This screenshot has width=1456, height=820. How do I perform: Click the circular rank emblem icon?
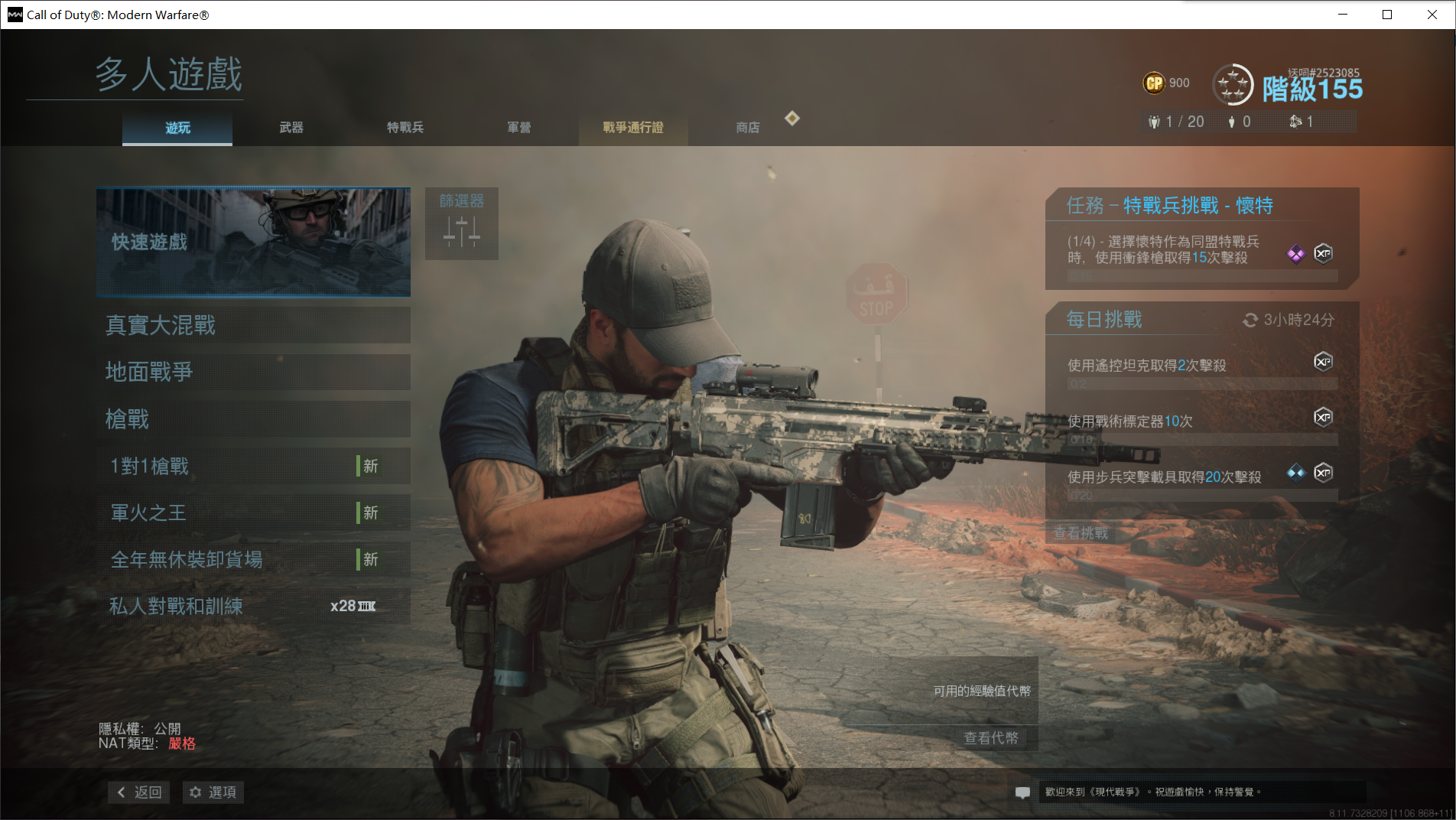click(x=1233, y=84)
